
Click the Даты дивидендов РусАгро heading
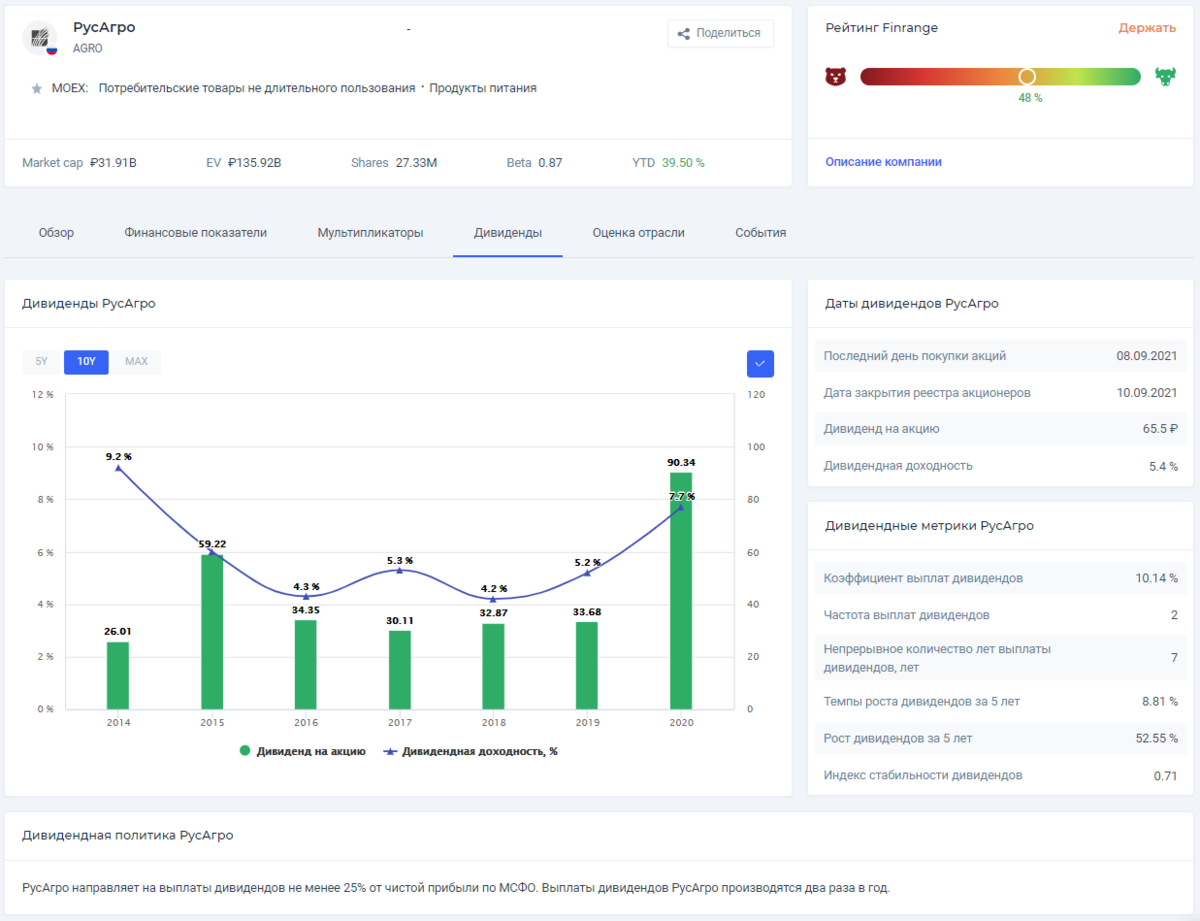pyautogui.click(x=912, y=303)
